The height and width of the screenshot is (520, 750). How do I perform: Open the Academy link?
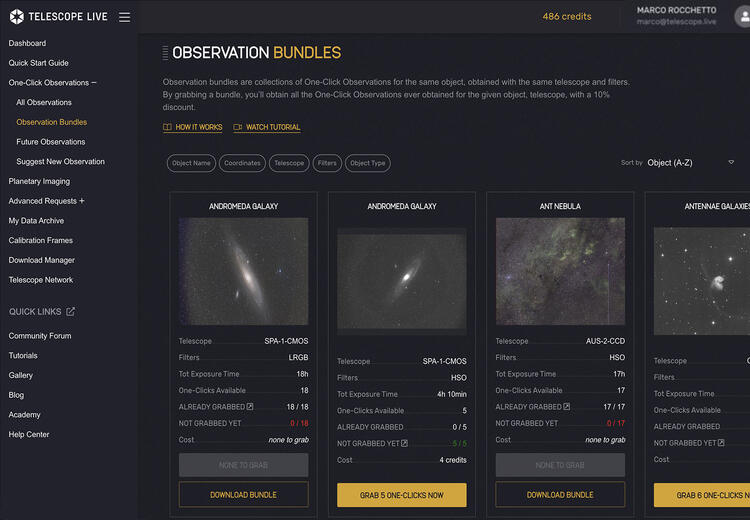click(24, 415)
